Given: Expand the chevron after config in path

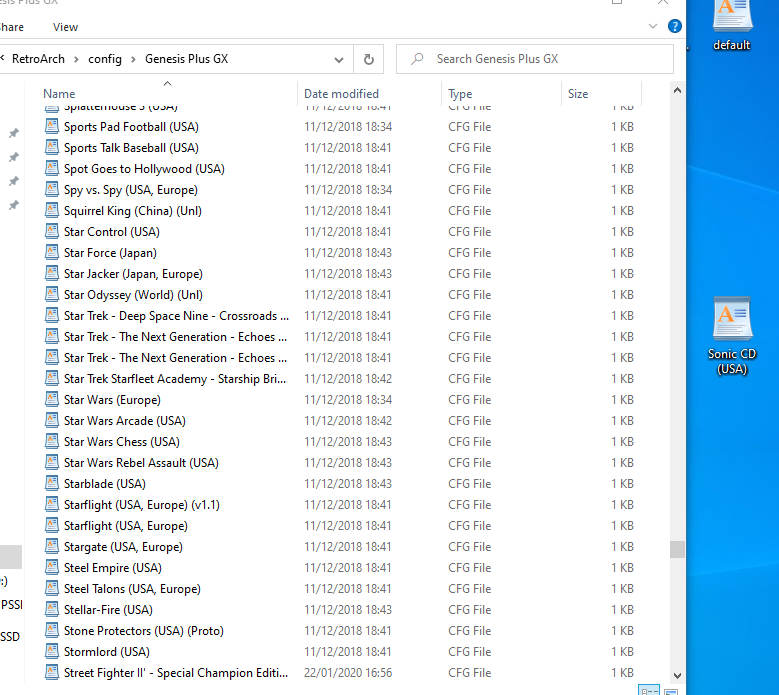Looking at the screenshot, I should [x=133, y=60].
